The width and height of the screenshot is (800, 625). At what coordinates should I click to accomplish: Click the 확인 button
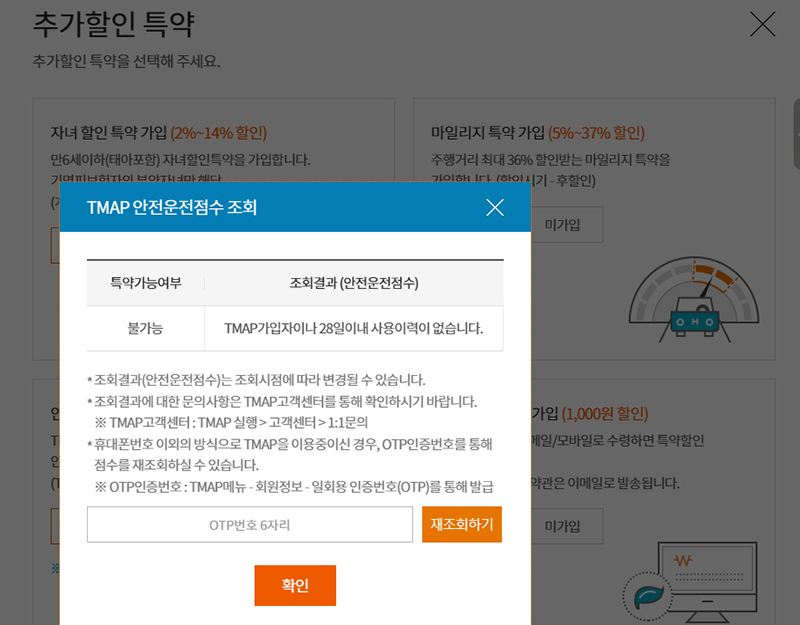tap(295, 585)
